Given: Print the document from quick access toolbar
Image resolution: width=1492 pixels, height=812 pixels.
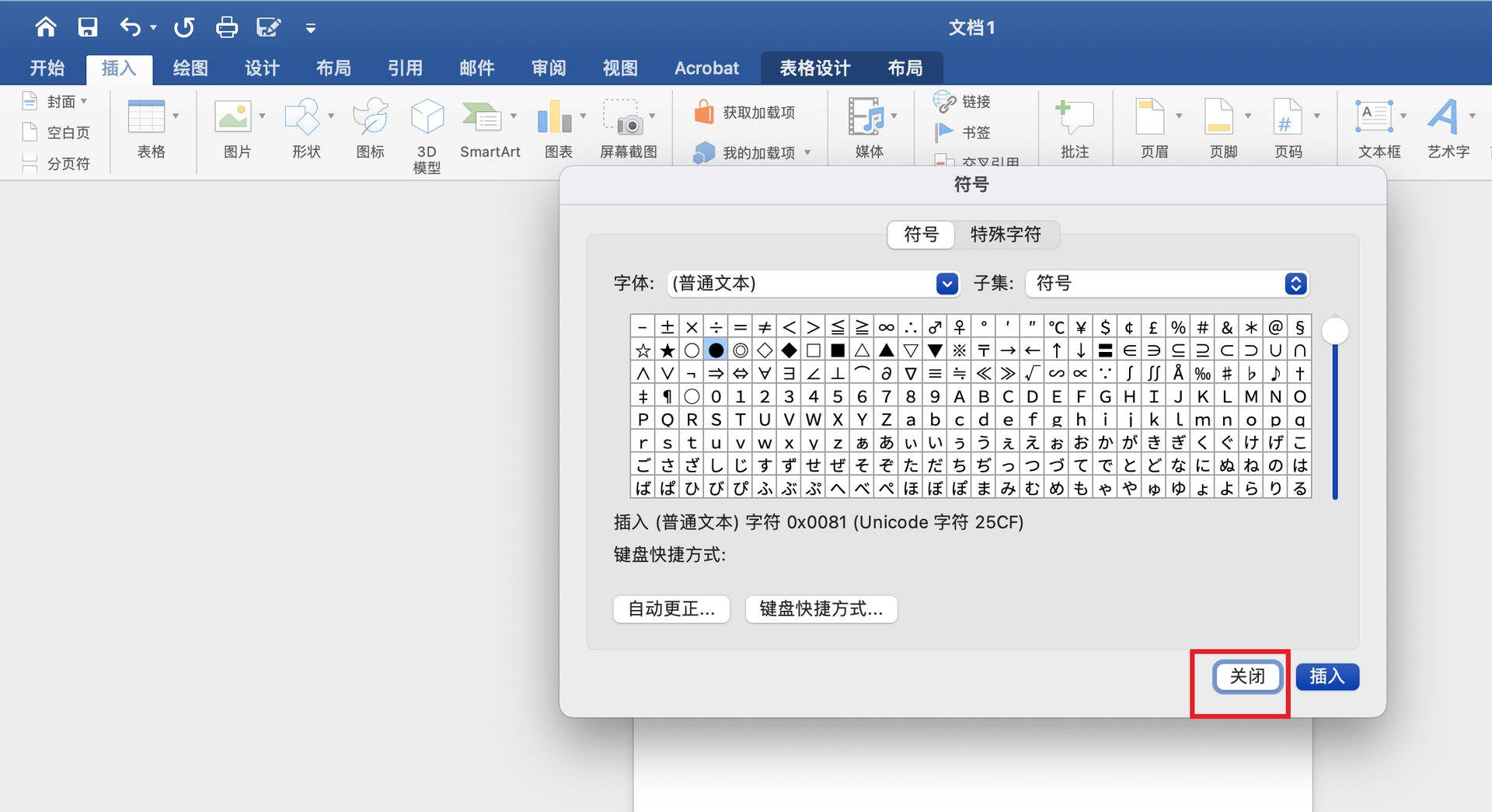Looking at the screenshot, I should point(226,26).
